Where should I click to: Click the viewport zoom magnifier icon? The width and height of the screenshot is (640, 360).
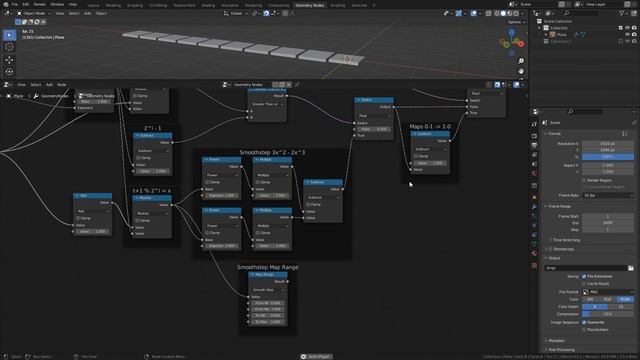pyautogui.click(x=521, y=61)
